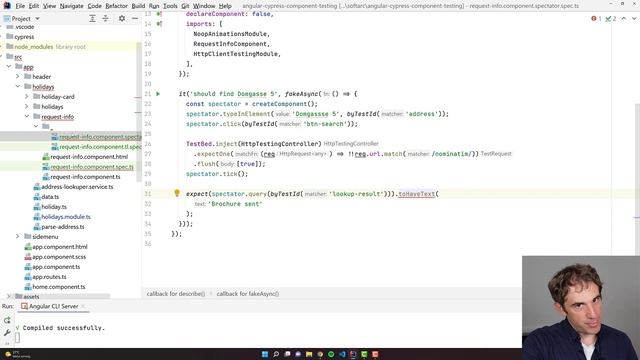Open VS Code from taskbar
This screenshot has width=640, height=360.
pyautogui.click(x=342, y=354)
